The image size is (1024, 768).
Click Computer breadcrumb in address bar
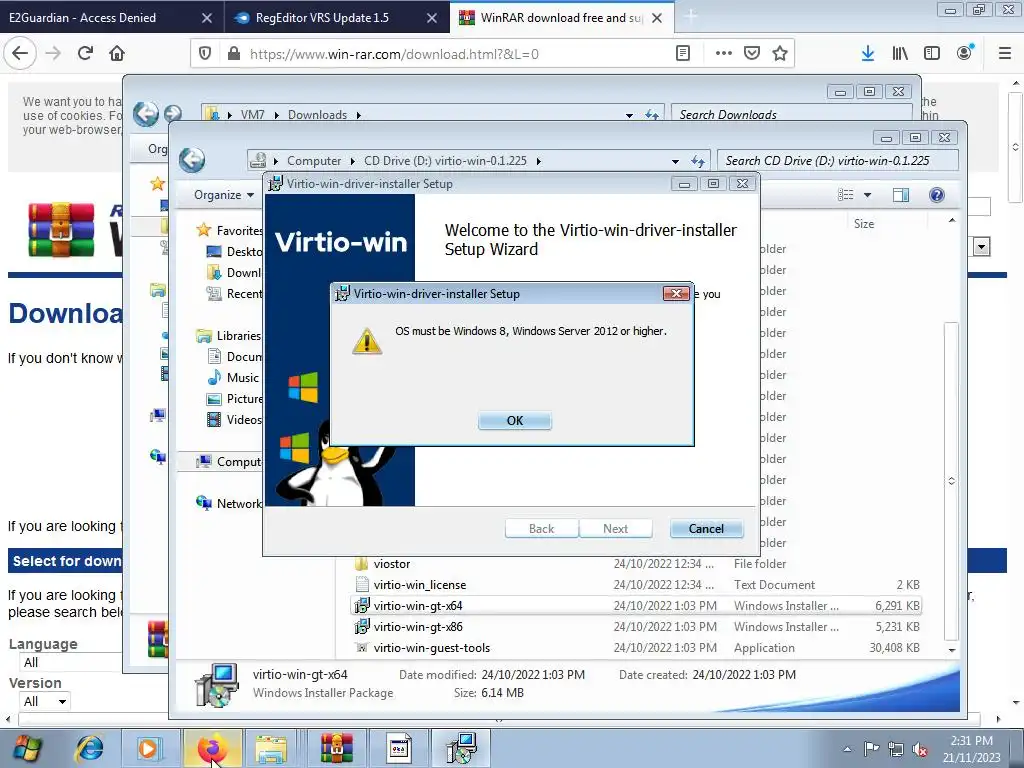point(313,161)
